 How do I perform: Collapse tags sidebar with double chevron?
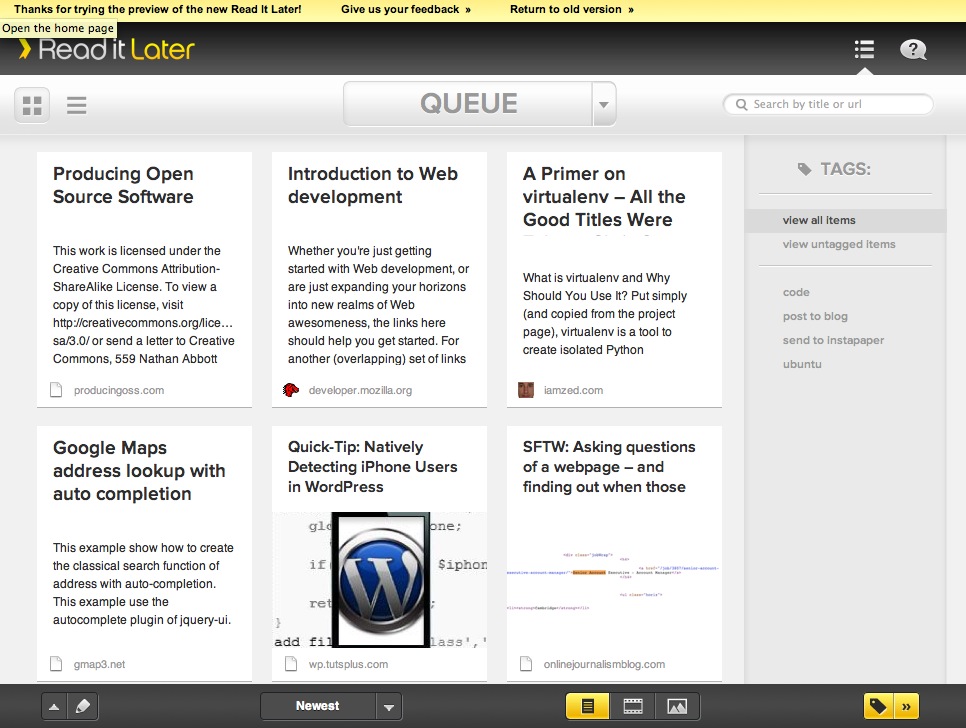click(906, 706)
